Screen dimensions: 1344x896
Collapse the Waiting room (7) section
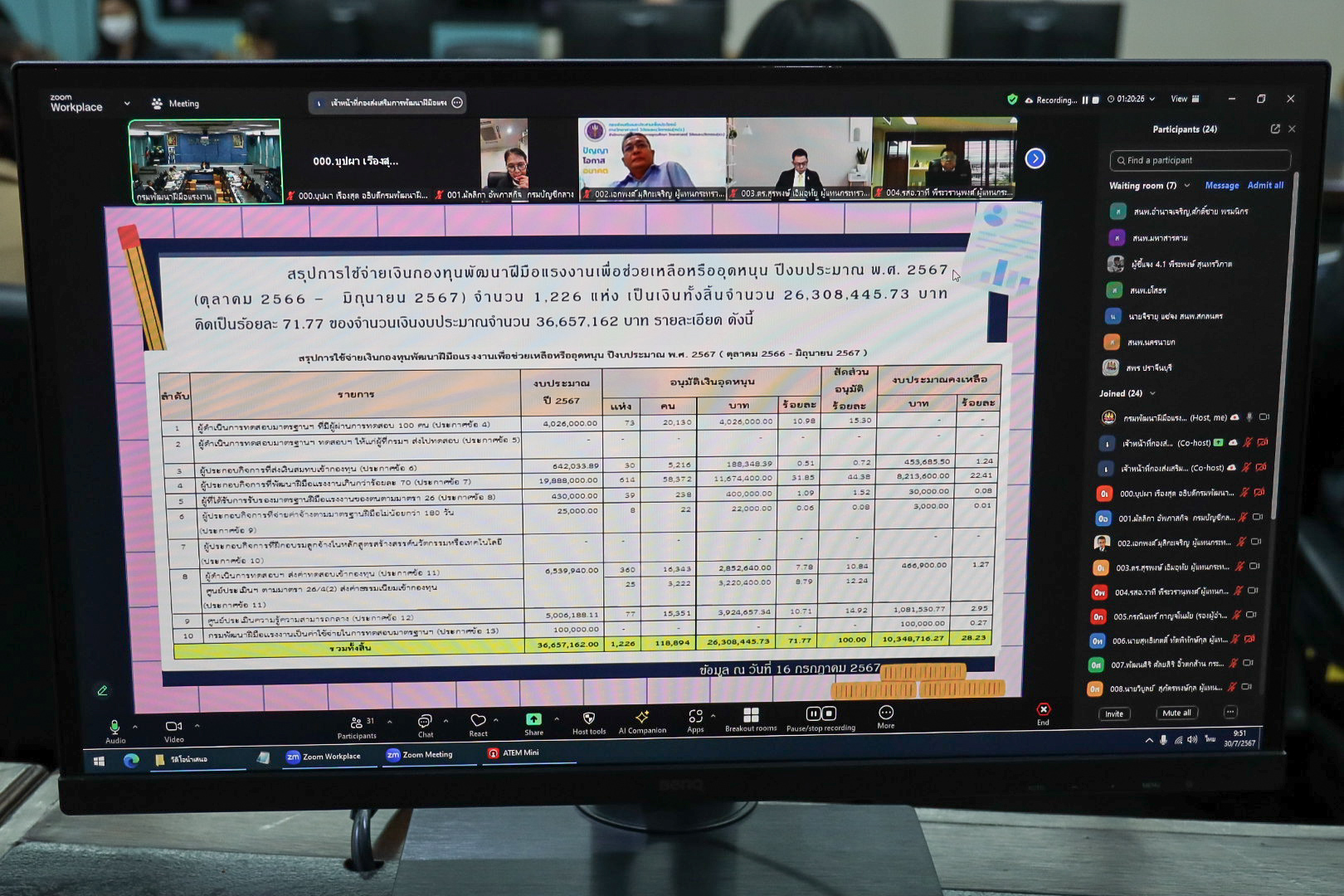coord(1187,186)
